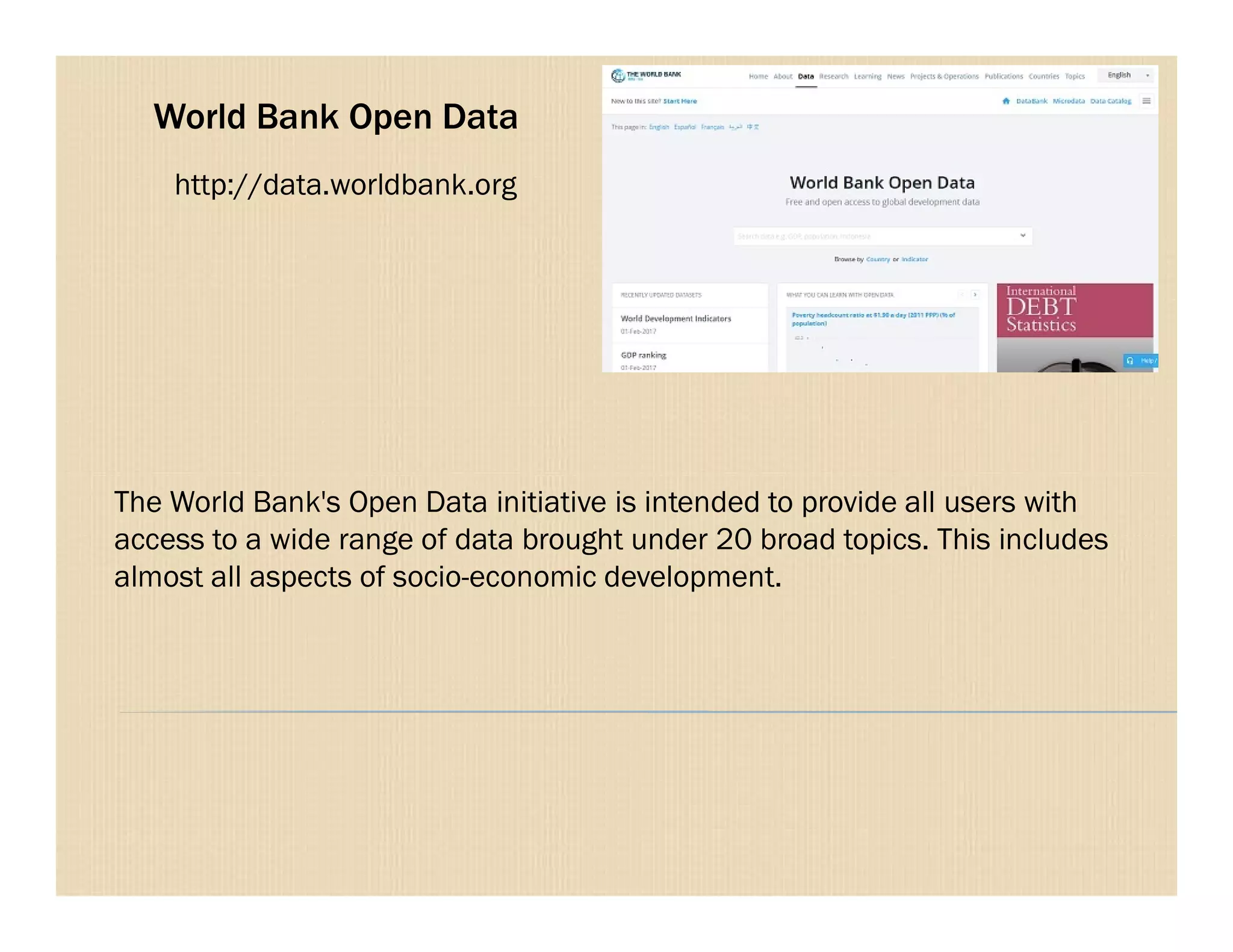Image resolution: width=1233 pixels, height=952 pixels.
Task: Click the http://data.worldbank.org URL text
Action: pos(346,185)
